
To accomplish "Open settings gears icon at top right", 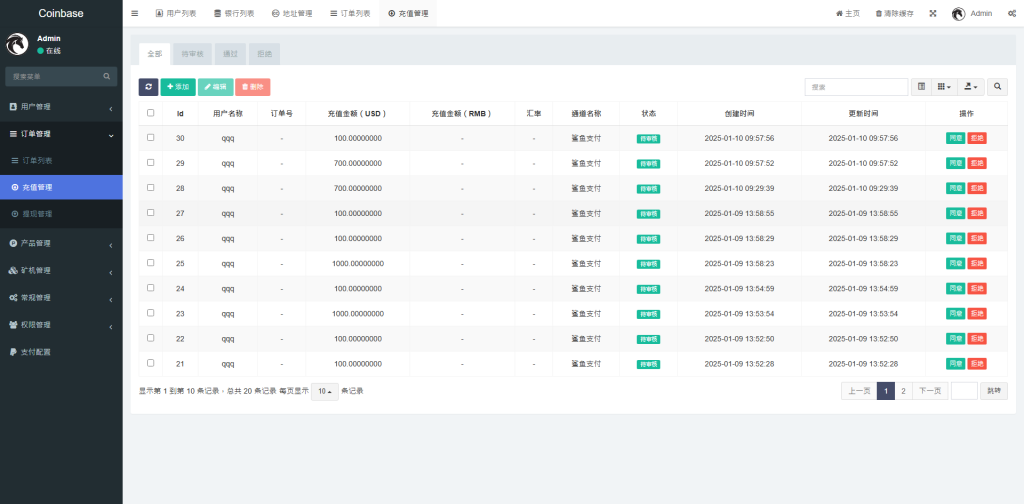I will (x=1012, y=13).
